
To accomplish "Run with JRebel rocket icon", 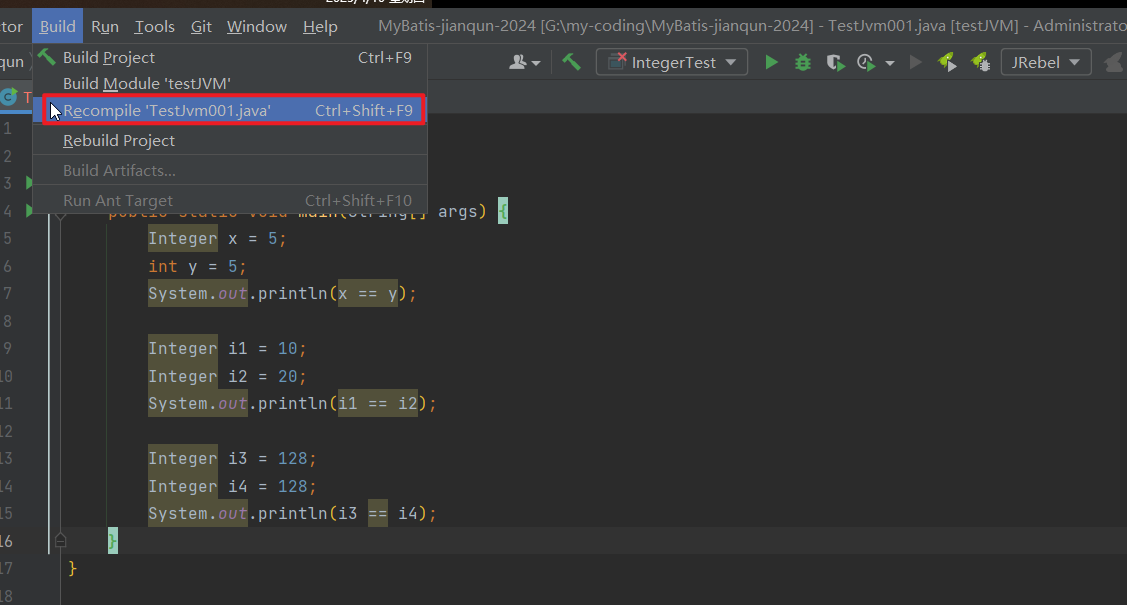I will point(947,63).
